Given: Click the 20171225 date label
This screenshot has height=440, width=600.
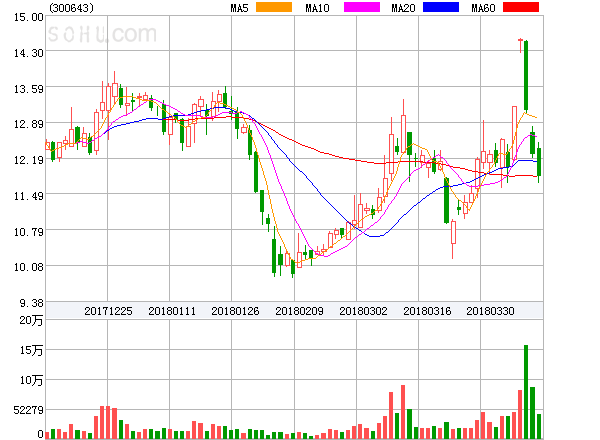Looking at the screenshot, I should click(108, 311).
